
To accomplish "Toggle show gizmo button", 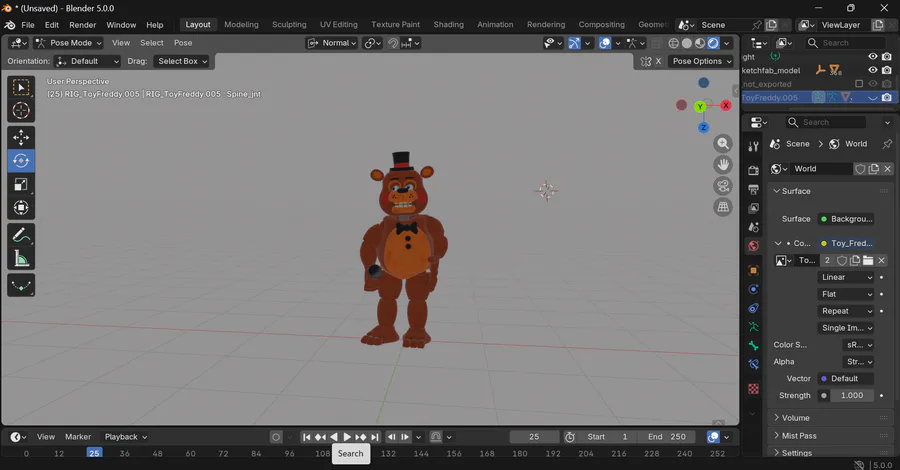I will click(574, 43).
